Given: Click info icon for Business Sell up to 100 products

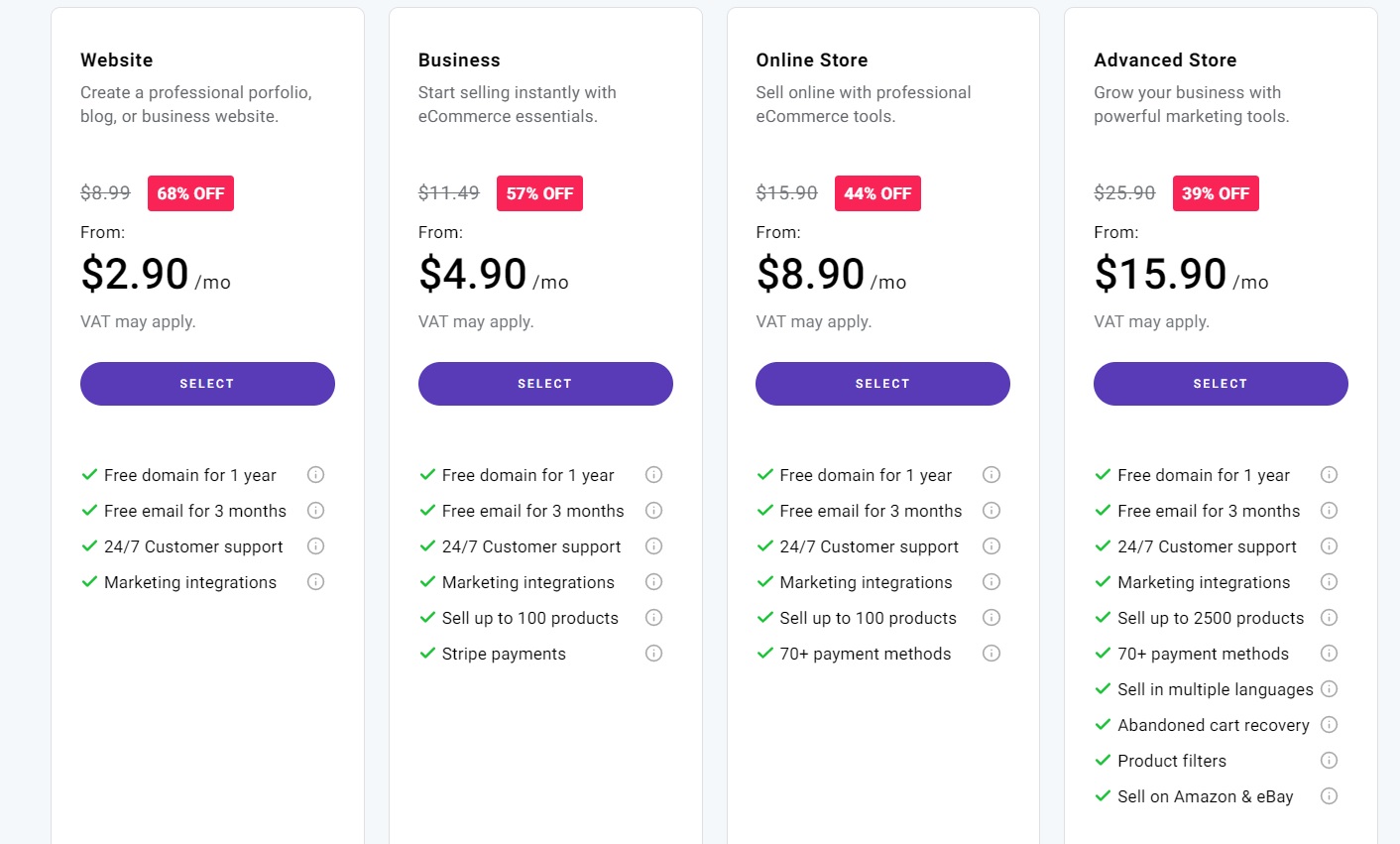Looking at the screenshot, I should 653,618.
